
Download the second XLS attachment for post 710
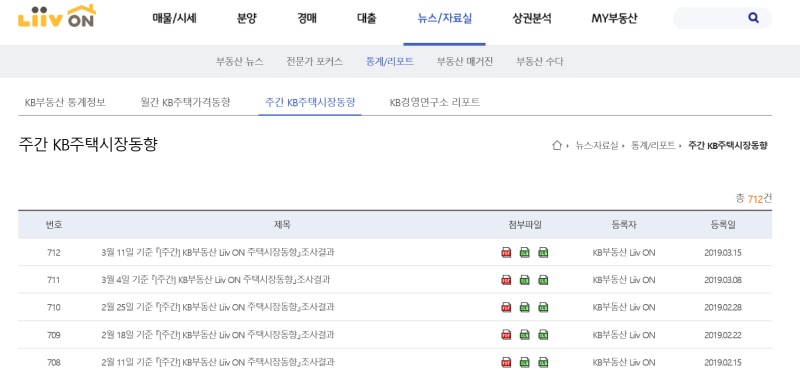tap(543, 308)
